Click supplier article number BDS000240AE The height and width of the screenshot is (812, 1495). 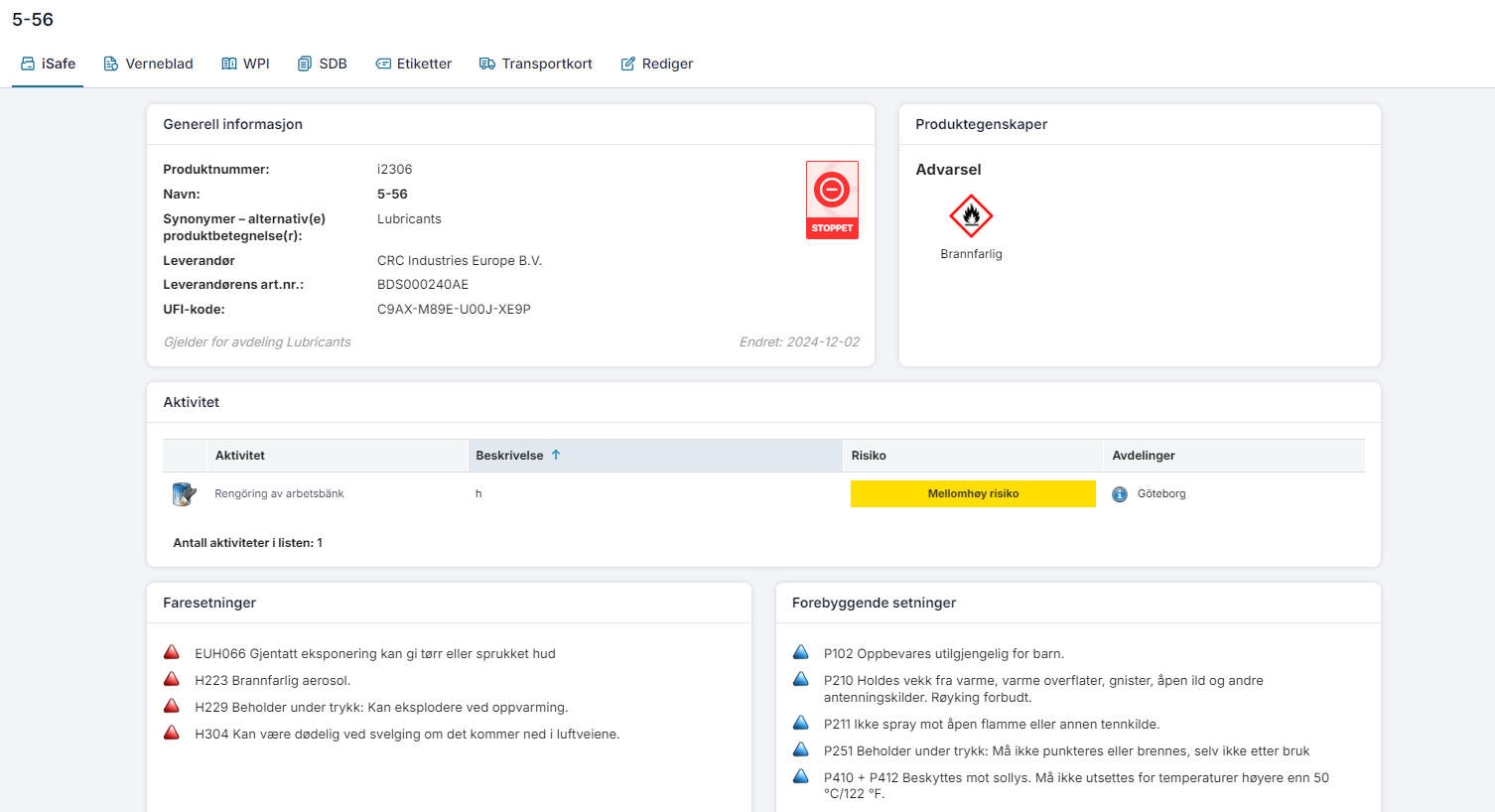coord(423,284)
